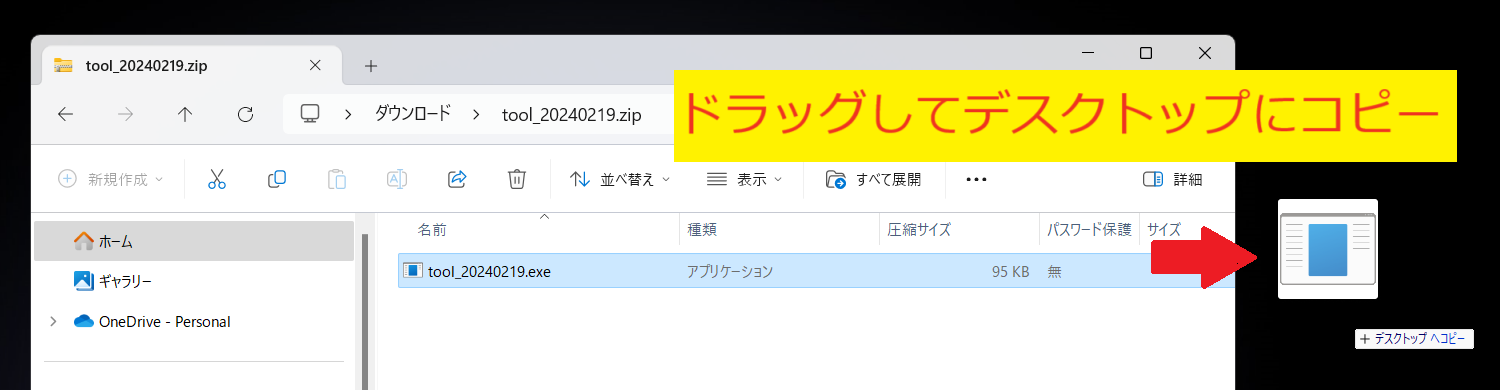
Task: Click the Gallery icon in sidebar
Action: [x=84, y=281]
